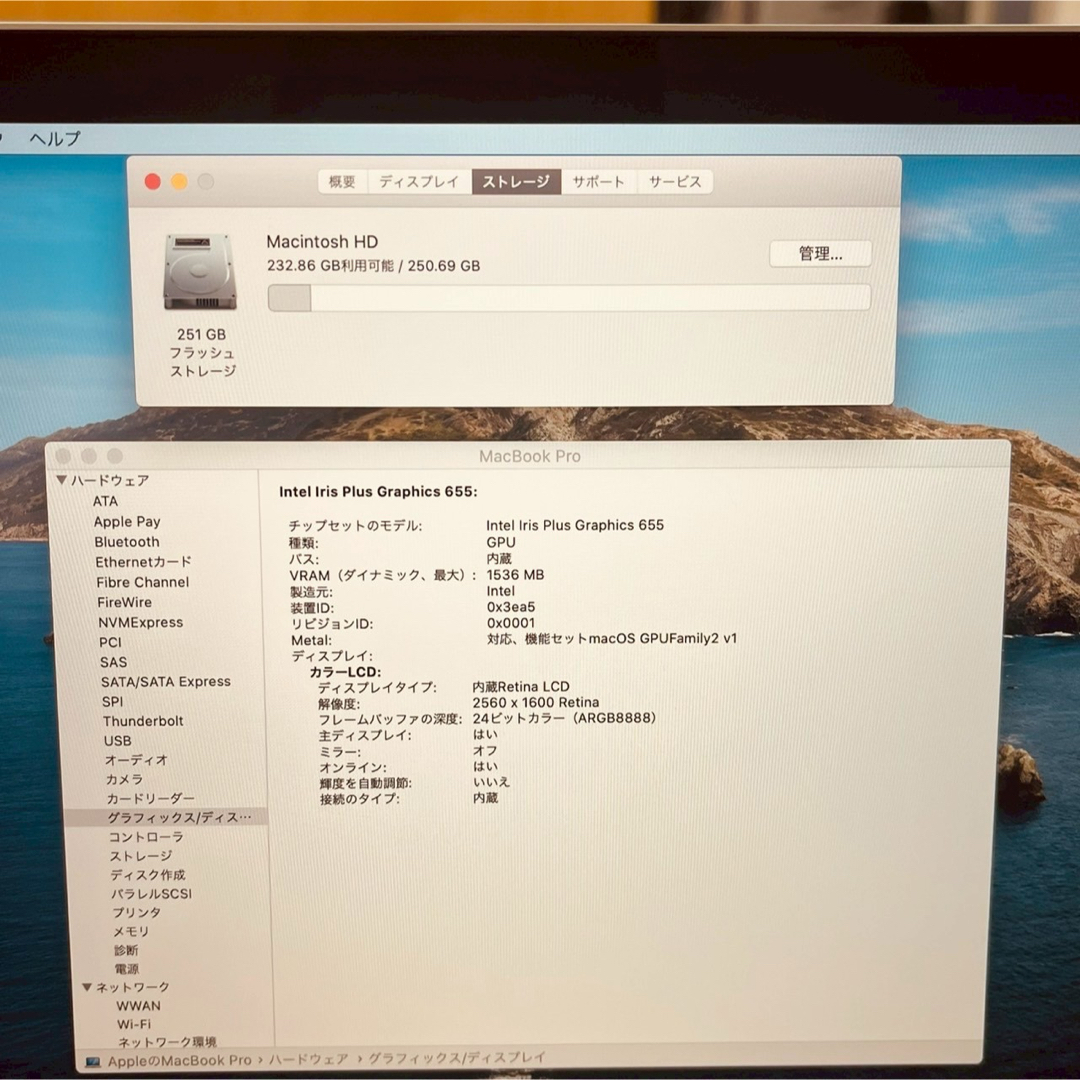Select Fibre Channel in sidebar
Image resolution: width=1080 pixels, height=1080 pixels.
click(x=143, y=582)
